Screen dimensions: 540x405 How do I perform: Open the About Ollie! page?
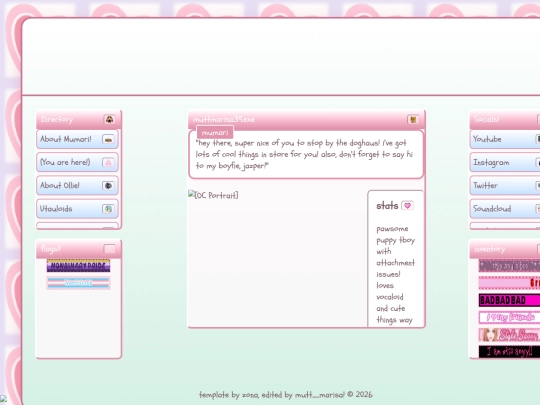[77, 185]
